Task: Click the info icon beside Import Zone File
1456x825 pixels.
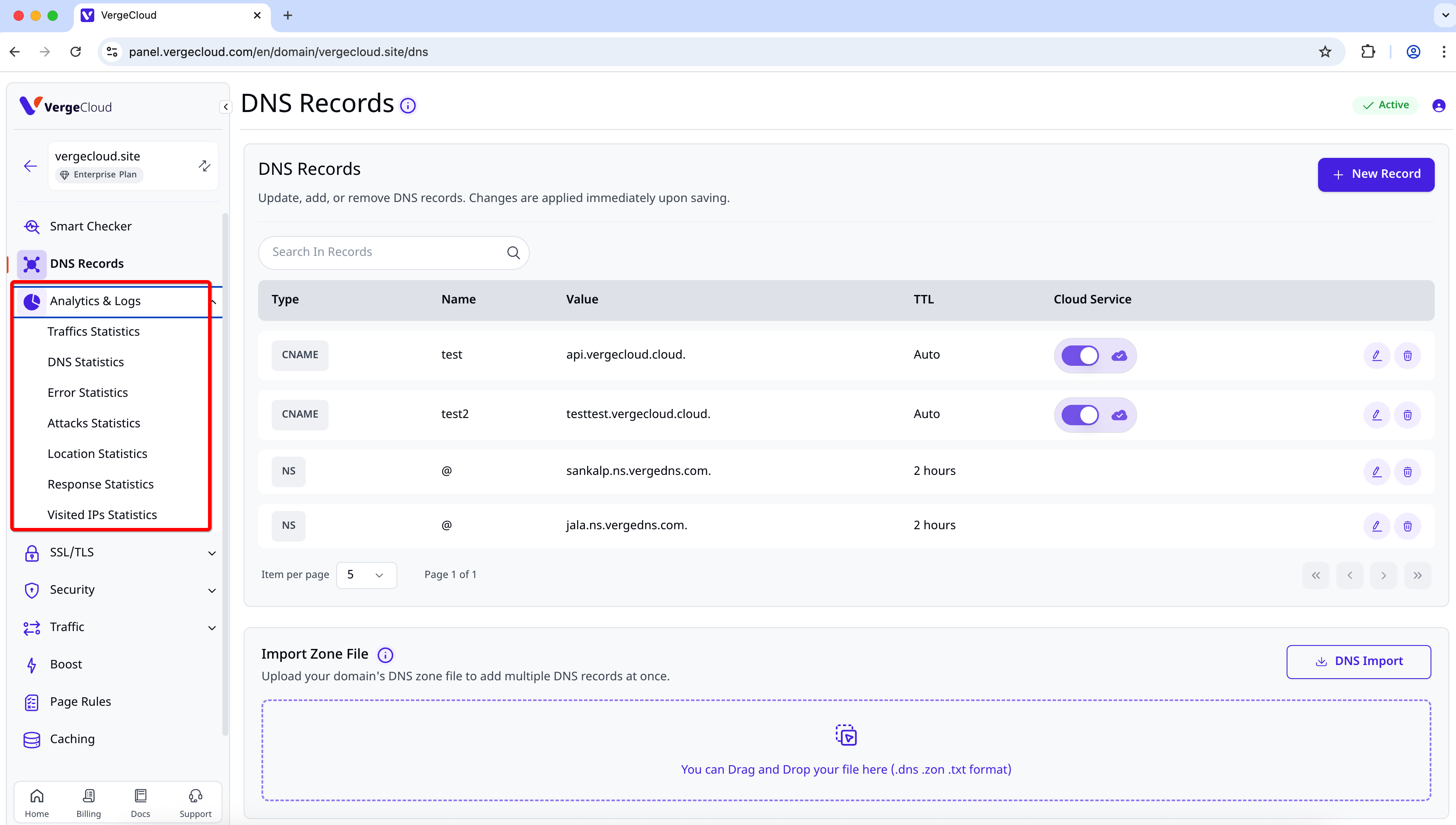Action: click(x=385, y=655)
